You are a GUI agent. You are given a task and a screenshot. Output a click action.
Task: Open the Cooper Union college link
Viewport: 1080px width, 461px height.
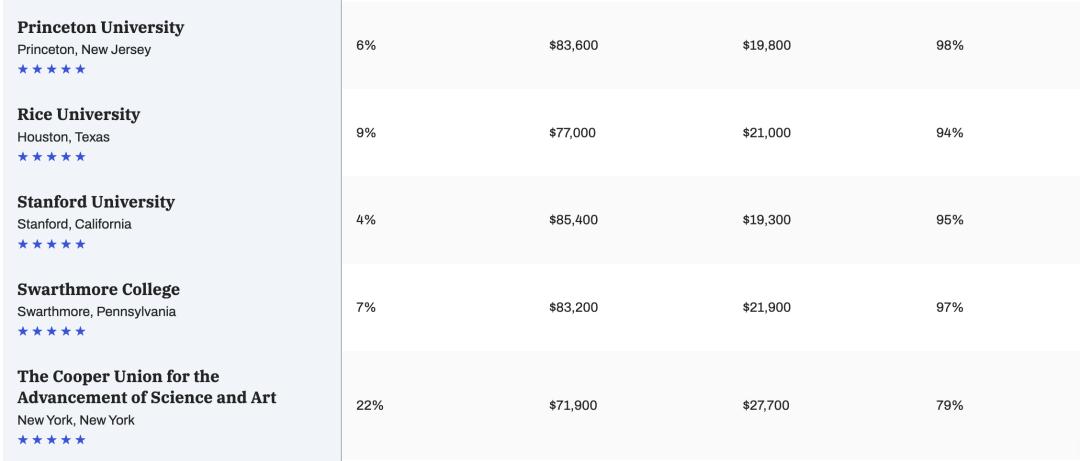147,387
